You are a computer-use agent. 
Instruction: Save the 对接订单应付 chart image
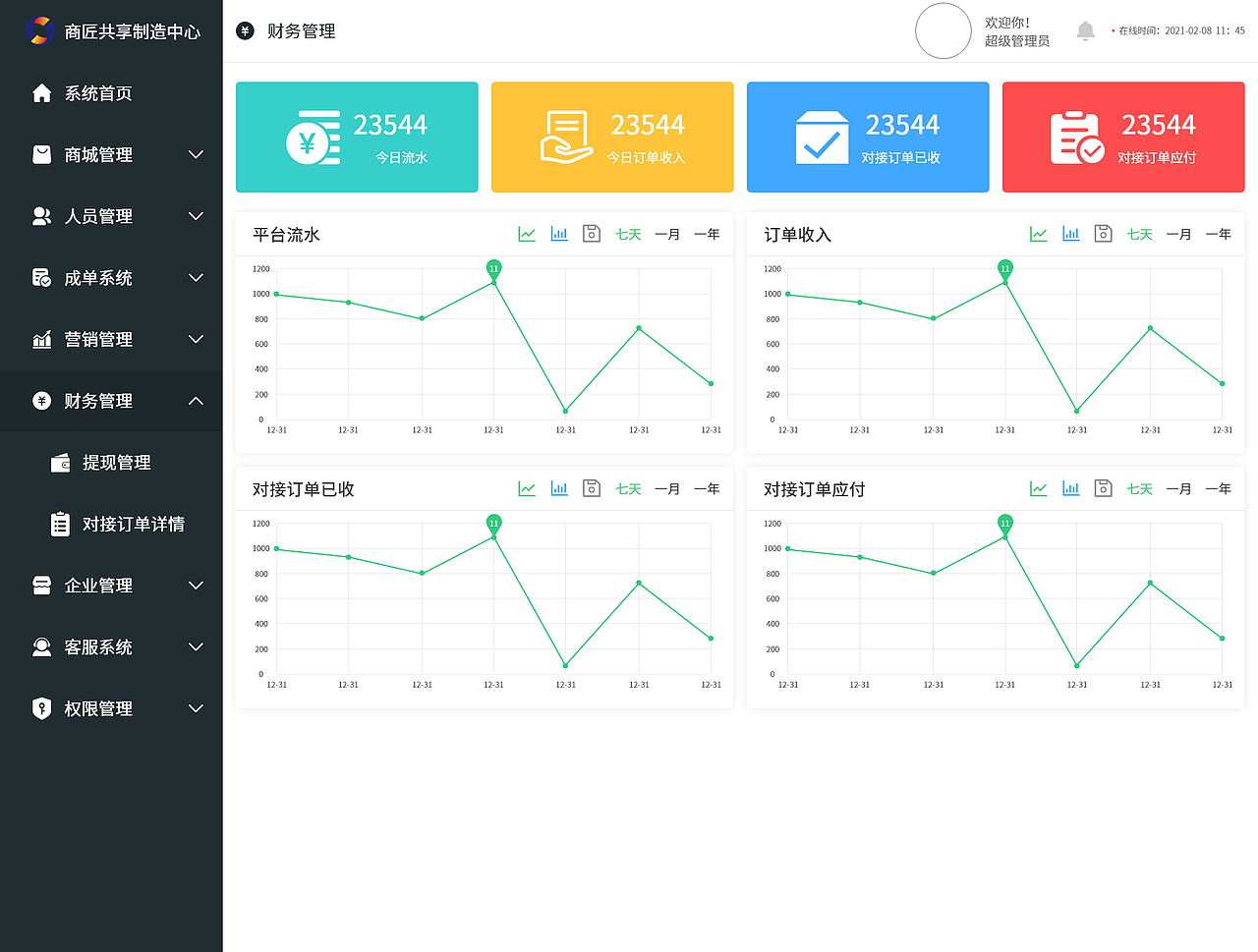point(1103,487)
